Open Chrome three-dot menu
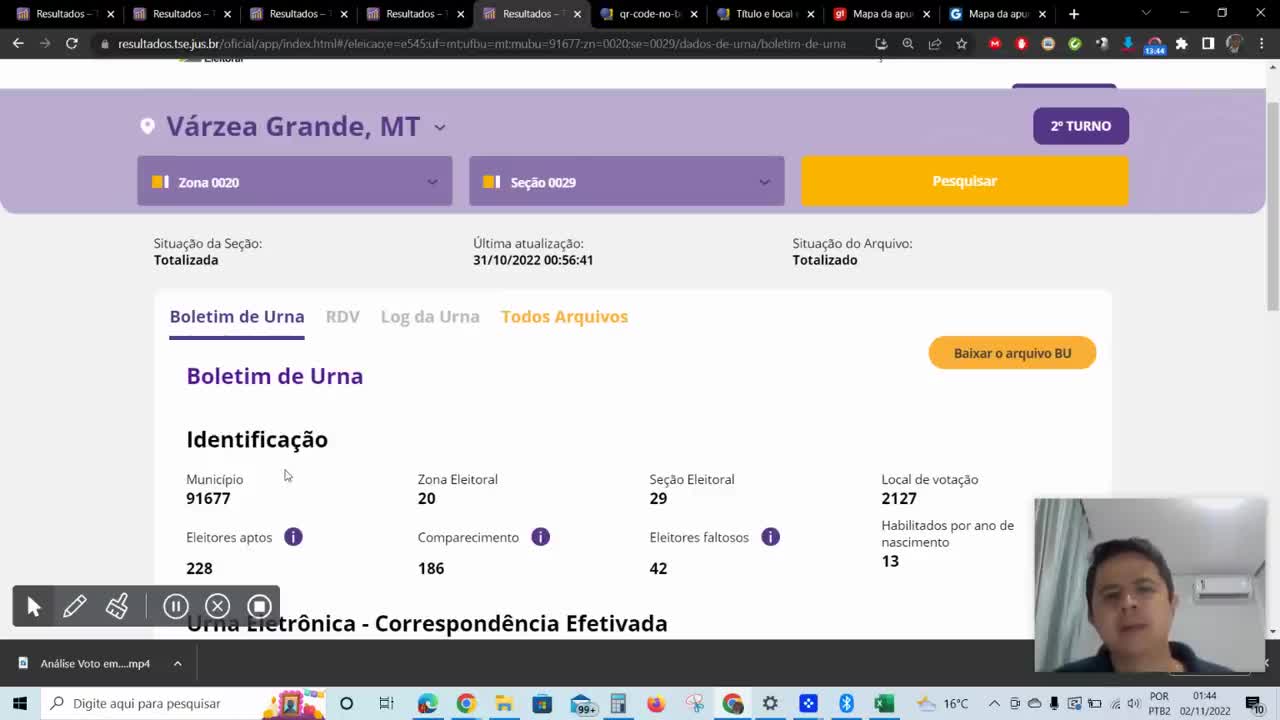Screen dimensions: 1280x720 tap(1264, 44)
